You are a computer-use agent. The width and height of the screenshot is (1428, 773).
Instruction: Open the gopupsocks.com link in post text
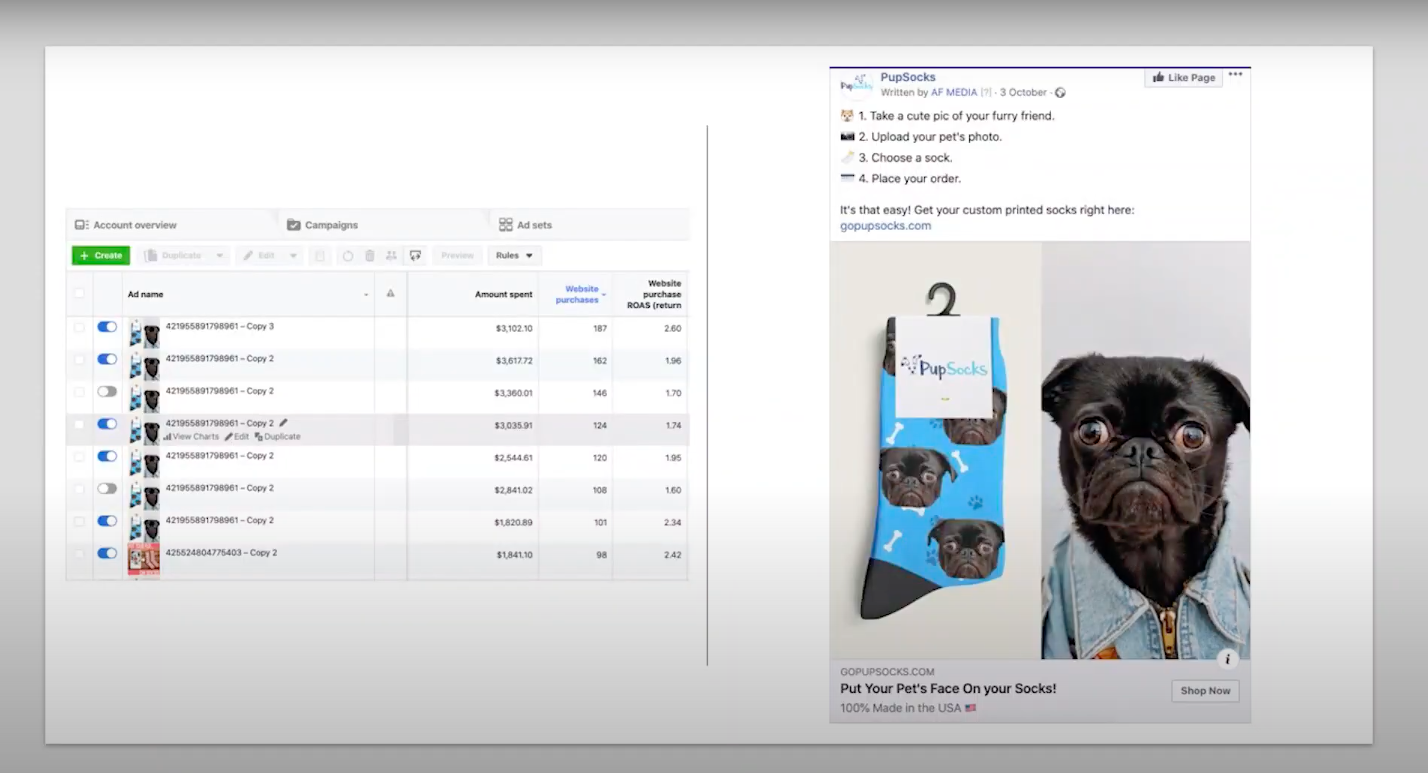[x=885, y=226]
